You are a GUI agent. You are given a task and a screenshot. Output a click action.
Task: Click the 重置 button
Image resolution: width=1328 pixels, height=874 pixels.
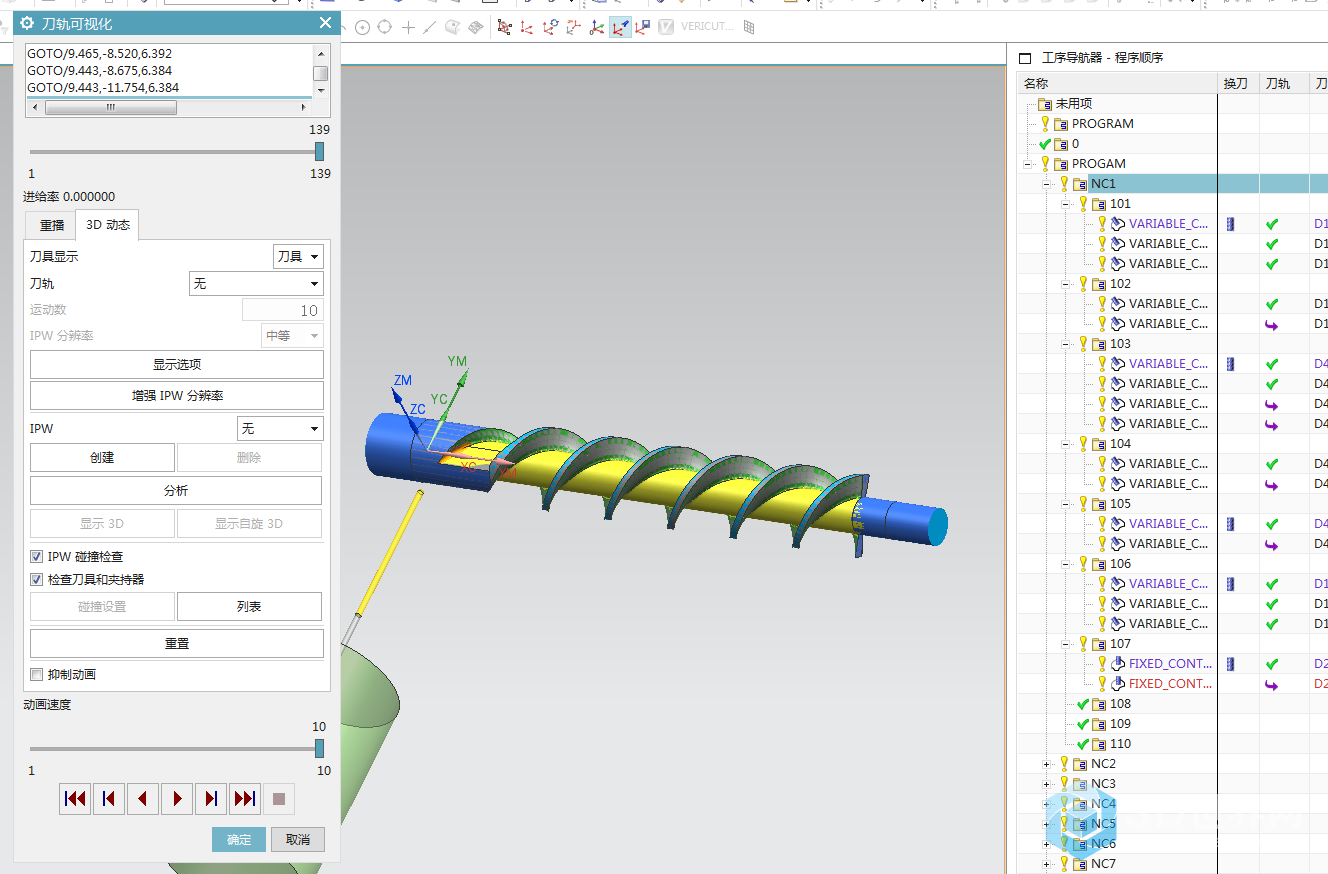pos(177,643)
